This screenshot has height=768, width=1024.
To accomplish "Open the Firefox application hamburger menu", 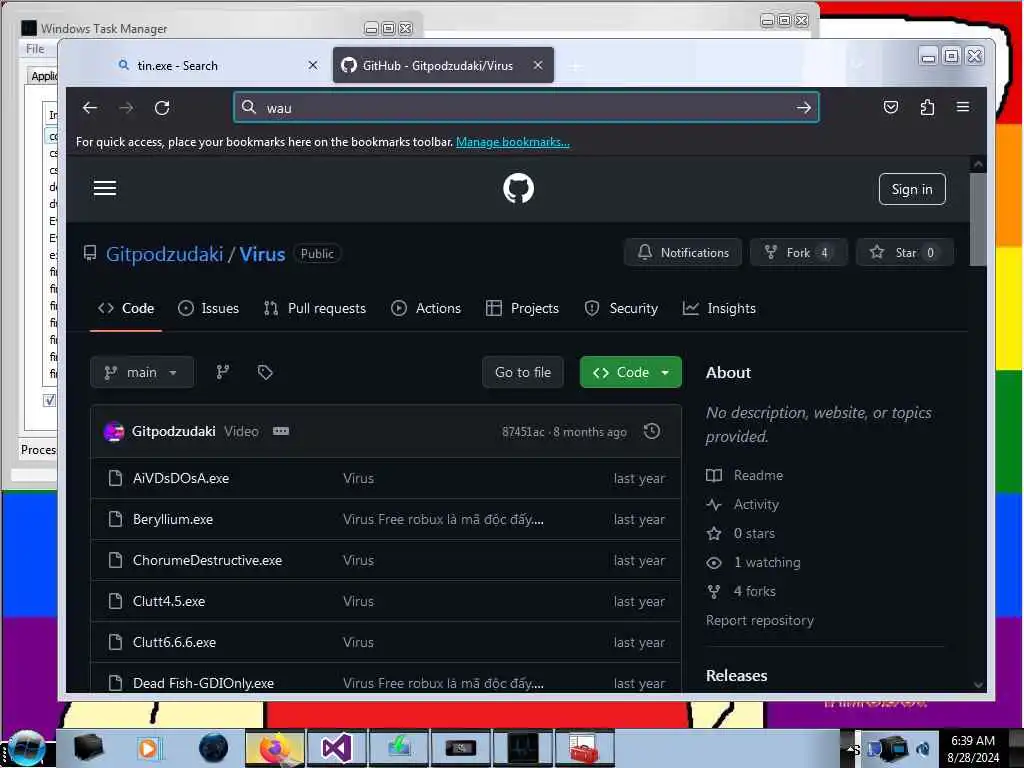I will [963, 107].
